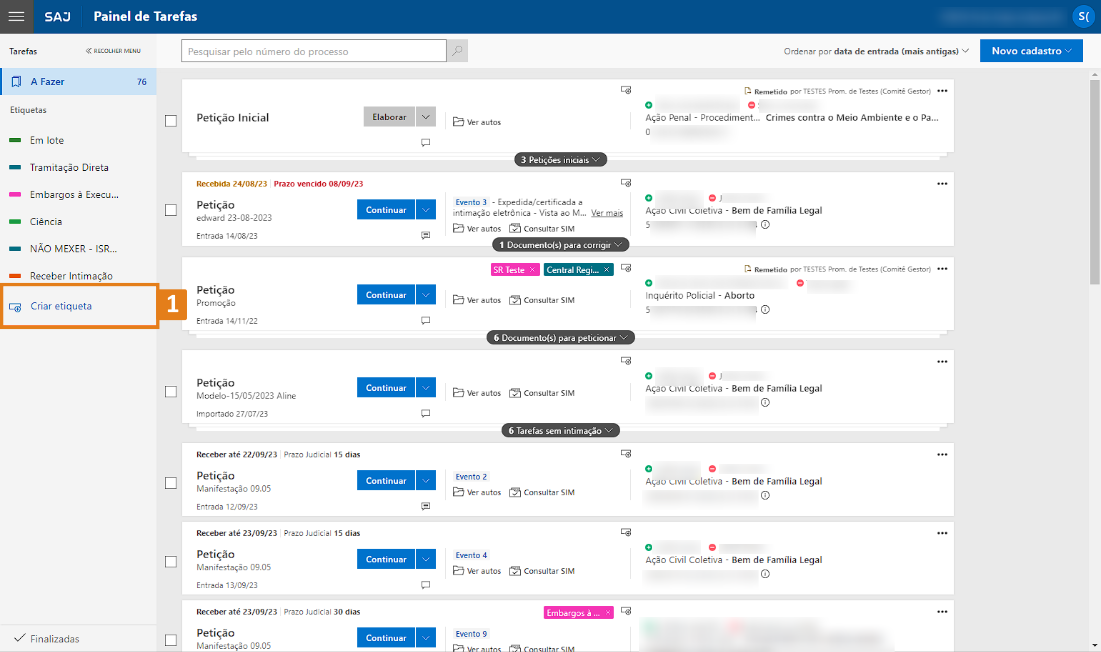The width and height of the screenshot is (1101, 652).
Task: Expand the '3 Petições iniciais' group
Action: pos(561,159)
